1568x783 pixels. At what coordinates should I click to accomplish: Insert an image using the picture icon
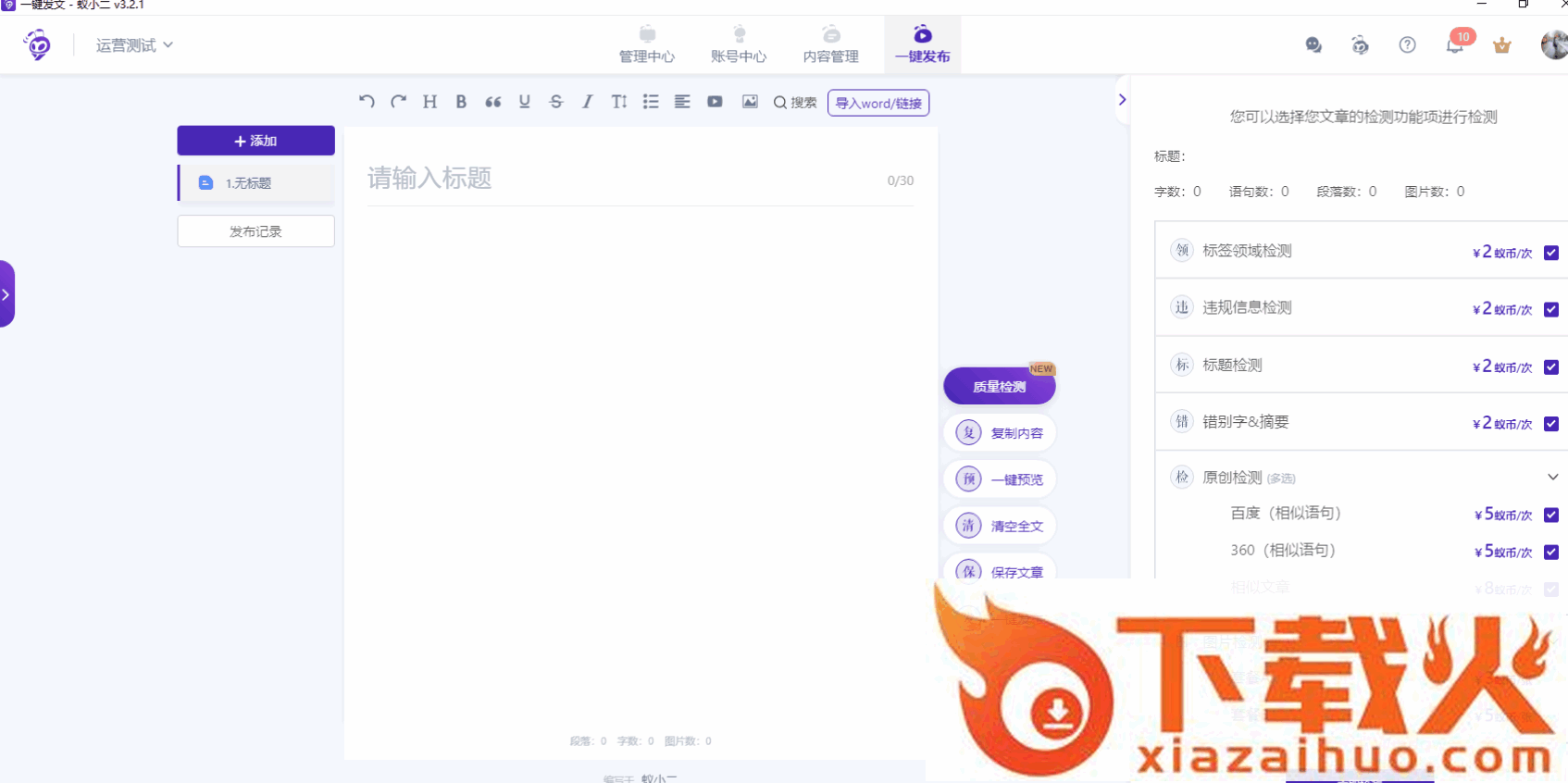[750, 102]
